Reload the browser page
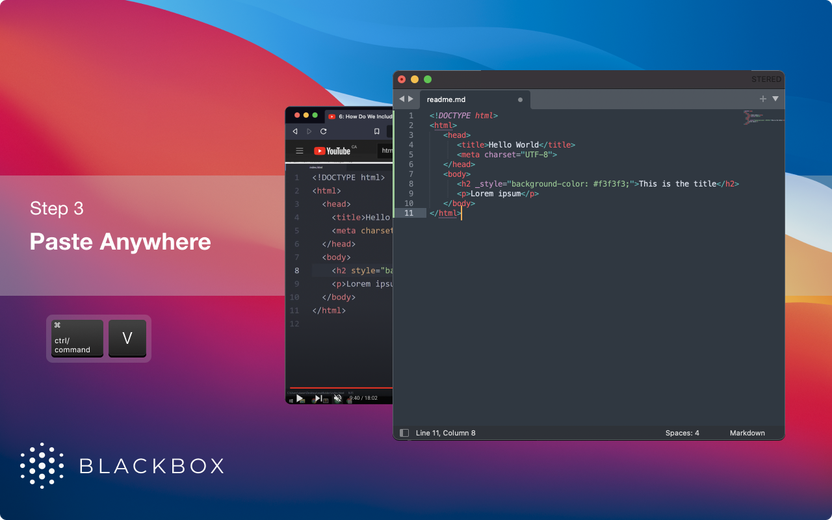832x520 pixels. coord(323,131)
